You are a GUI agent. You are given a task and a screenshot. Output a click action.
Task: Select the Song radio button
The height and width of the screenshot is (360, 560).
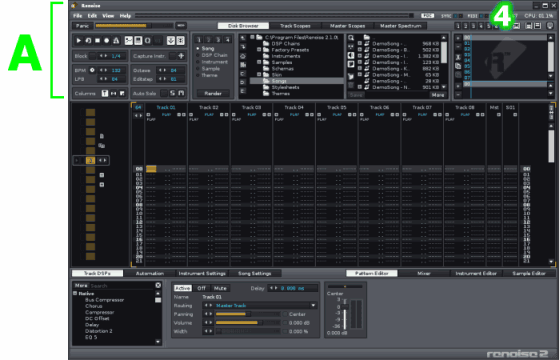click(x=198, y=48)
